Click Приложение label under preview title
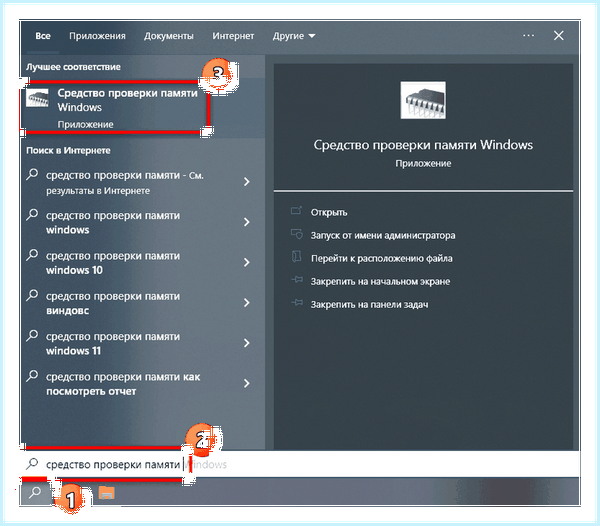This screenshot has width=600, height=526. pyautogui.click(x=423, y=164)
